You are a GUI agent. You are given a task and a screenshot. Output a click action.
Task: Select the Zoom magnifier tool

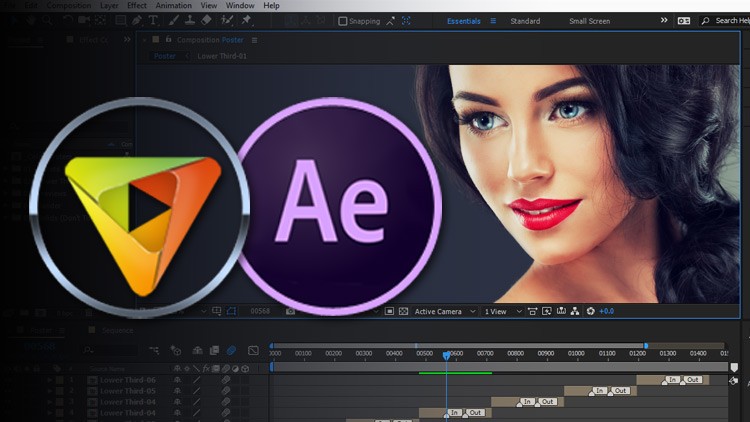(x=47, y=20)
